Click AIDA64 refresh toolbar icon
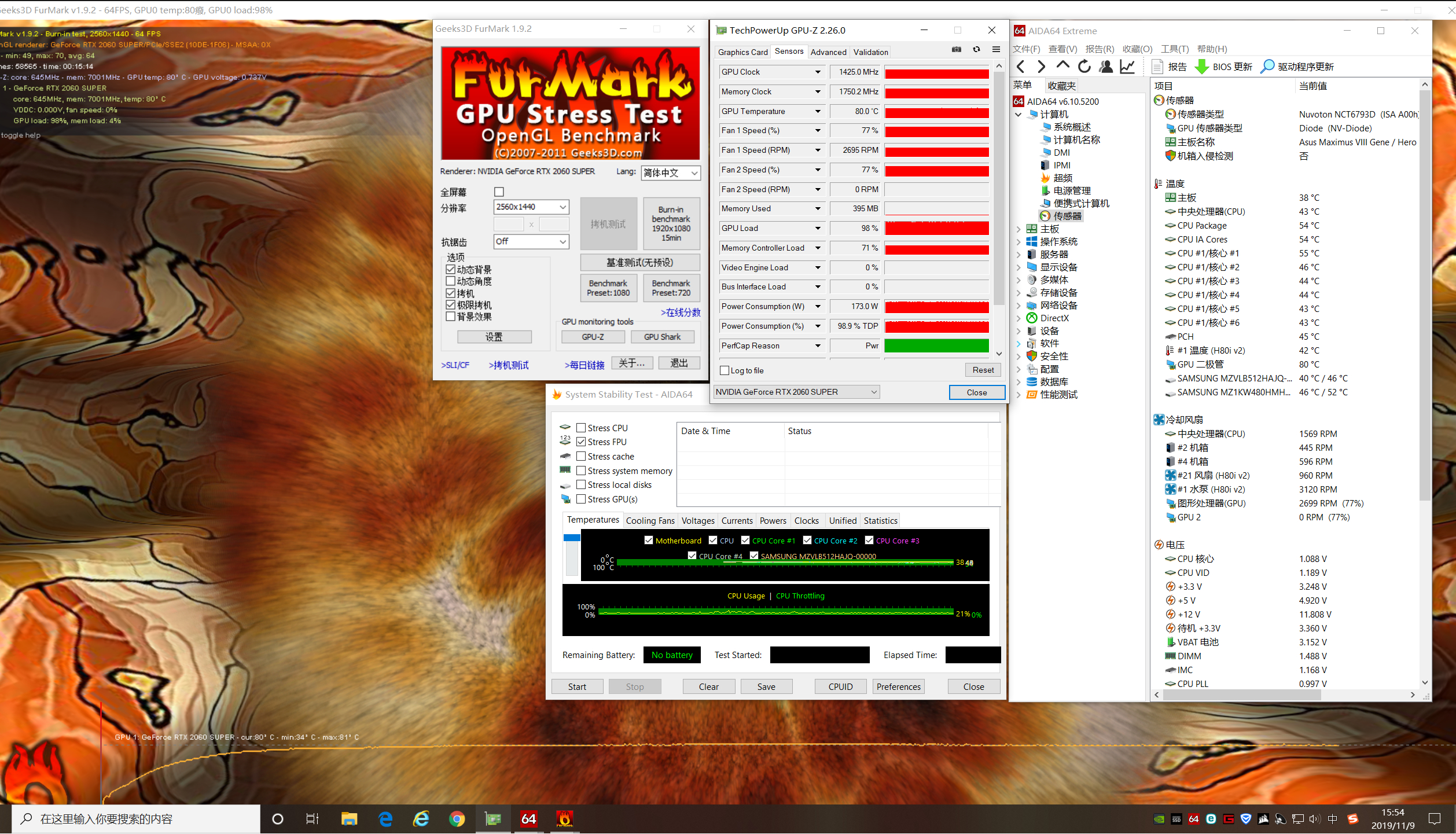The width and height of the screenshot is (1456, 834). click(1084, 67)
